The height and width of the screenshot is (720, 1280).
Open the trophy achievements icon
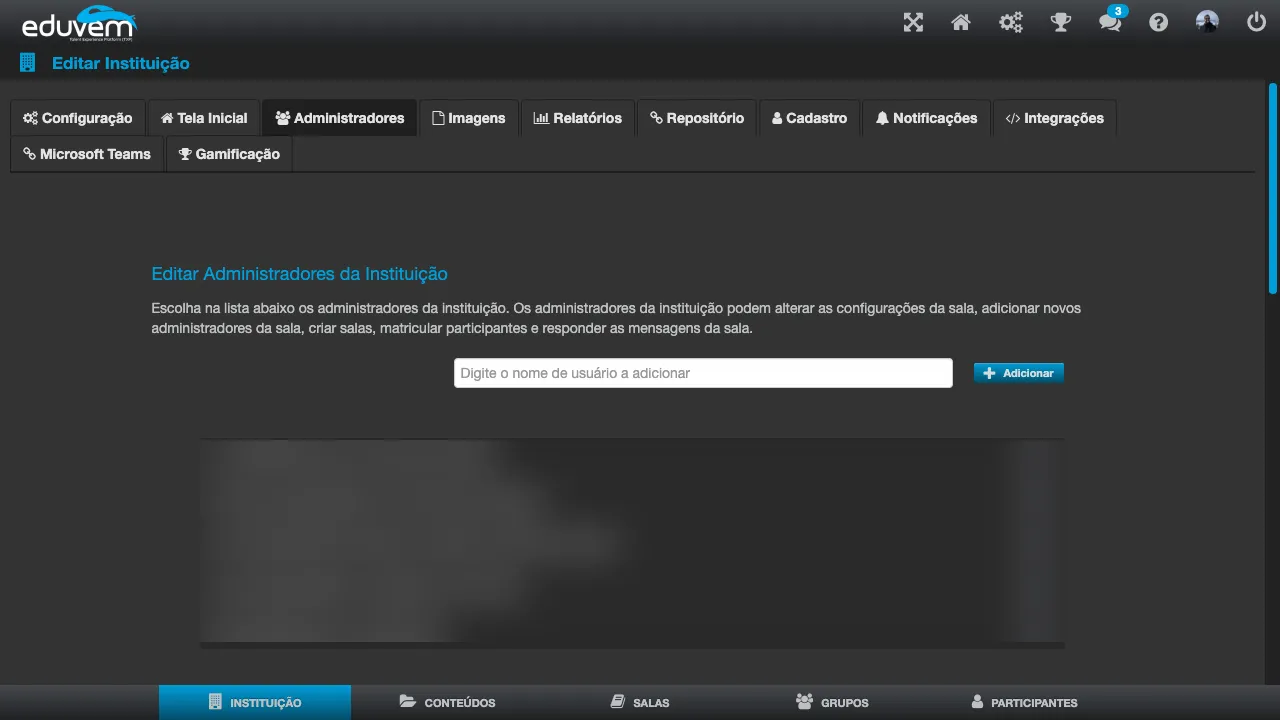(x=1061, y=22)
